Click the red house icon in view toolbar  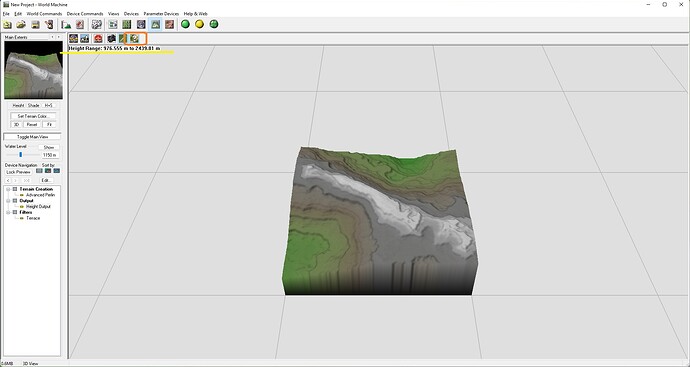pos(98,39)
